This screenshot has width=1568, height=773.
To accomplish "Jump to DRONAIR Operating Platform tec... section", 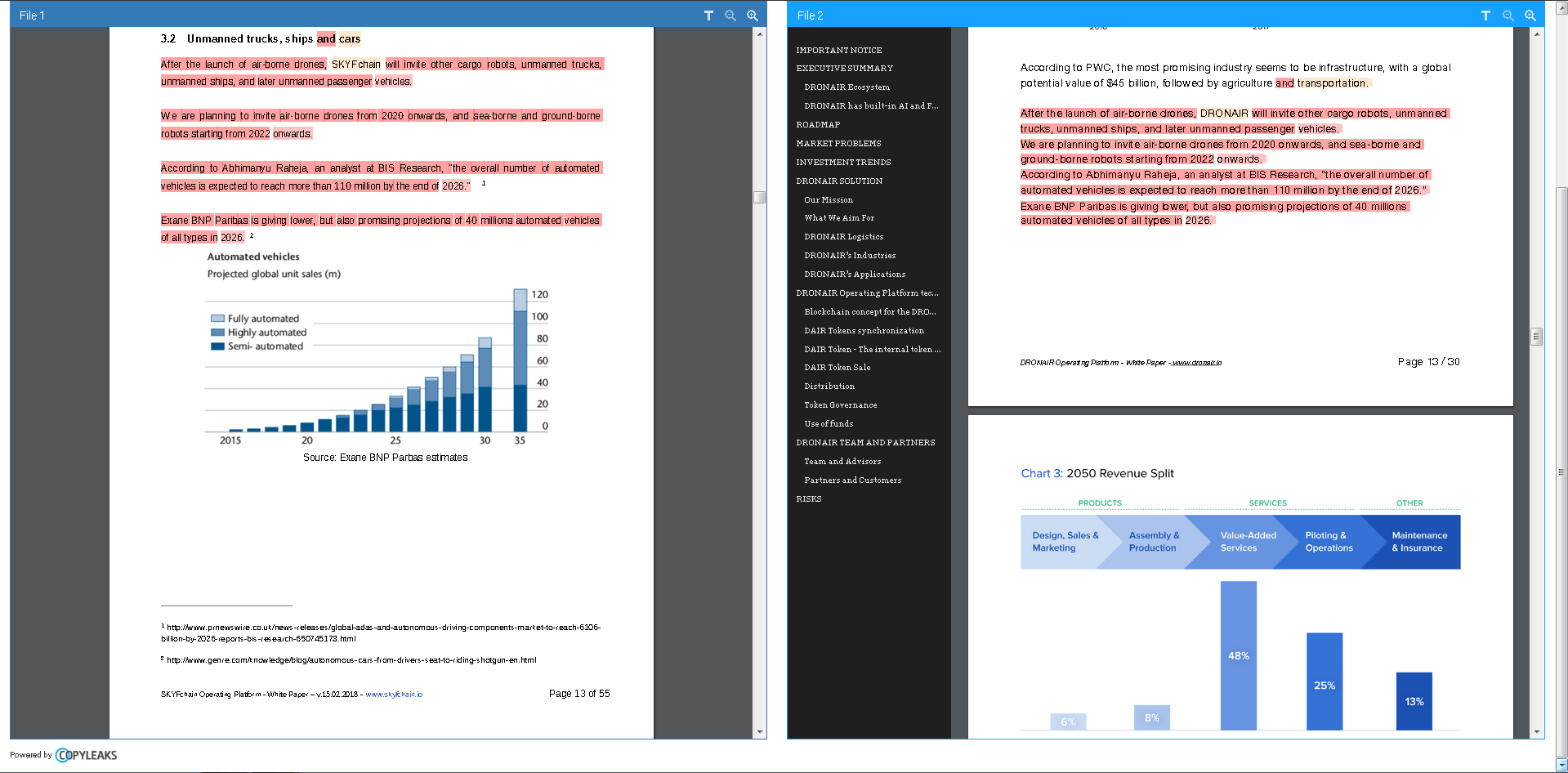I will coord(868,293).
